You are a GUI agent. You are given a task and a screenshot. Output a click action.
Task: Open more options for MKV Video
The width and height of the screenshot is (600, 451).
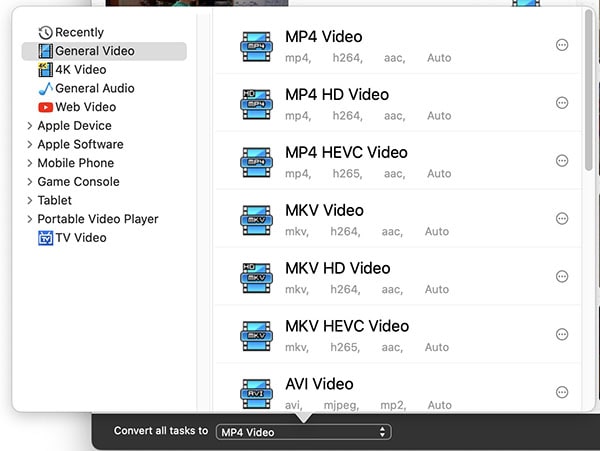pyautogui.click(x=562, y=219)
